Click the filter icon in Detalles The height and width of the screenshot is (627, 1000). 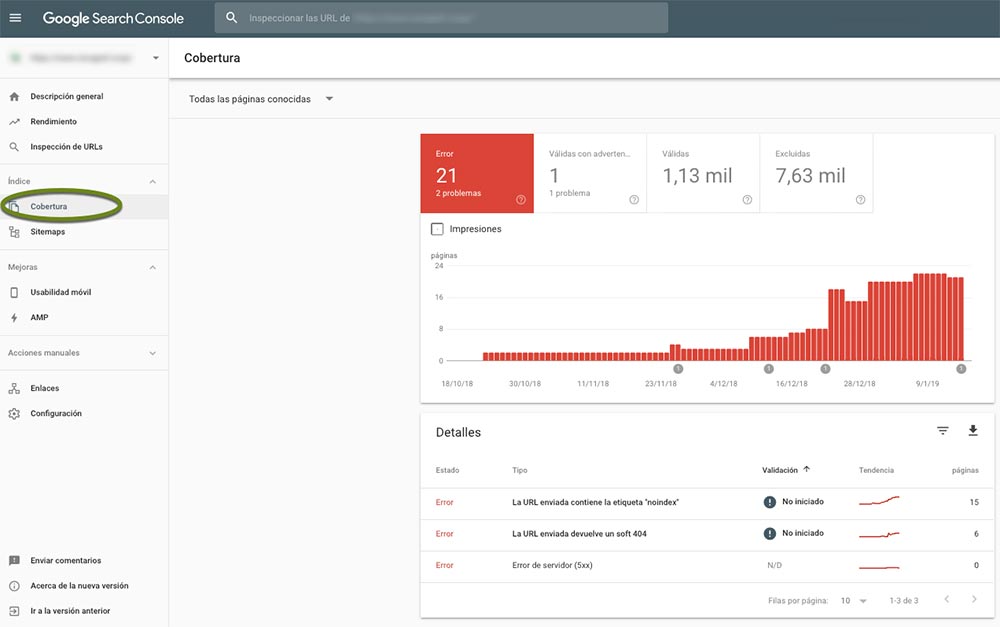click(942, 431)
